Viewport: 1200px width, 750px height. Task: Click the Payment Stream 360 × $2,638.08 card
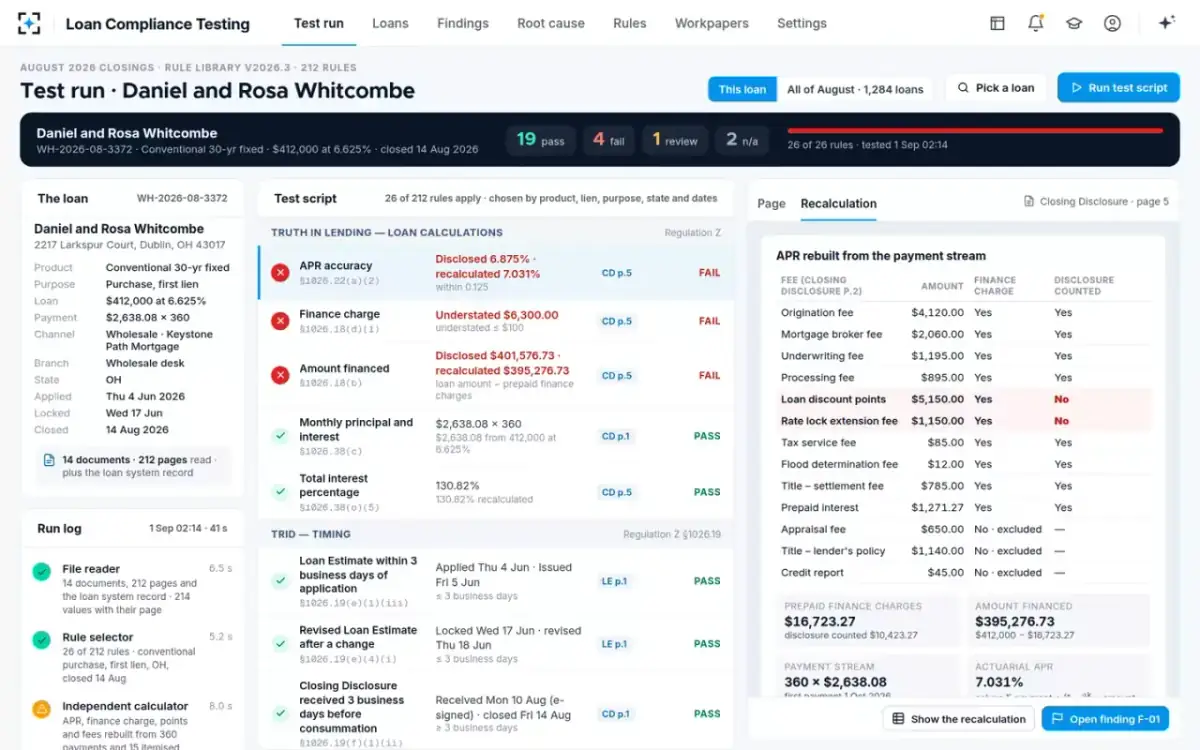[x=868, y=676]
